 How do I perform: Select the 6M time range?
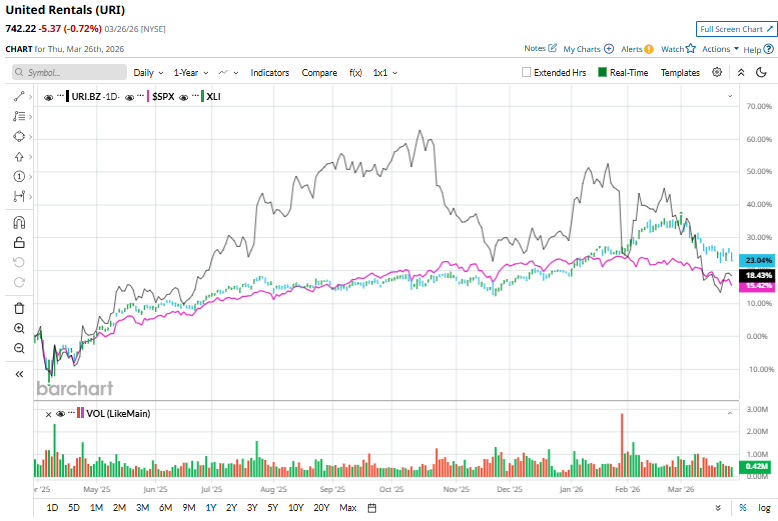click(x=165, y=508)
